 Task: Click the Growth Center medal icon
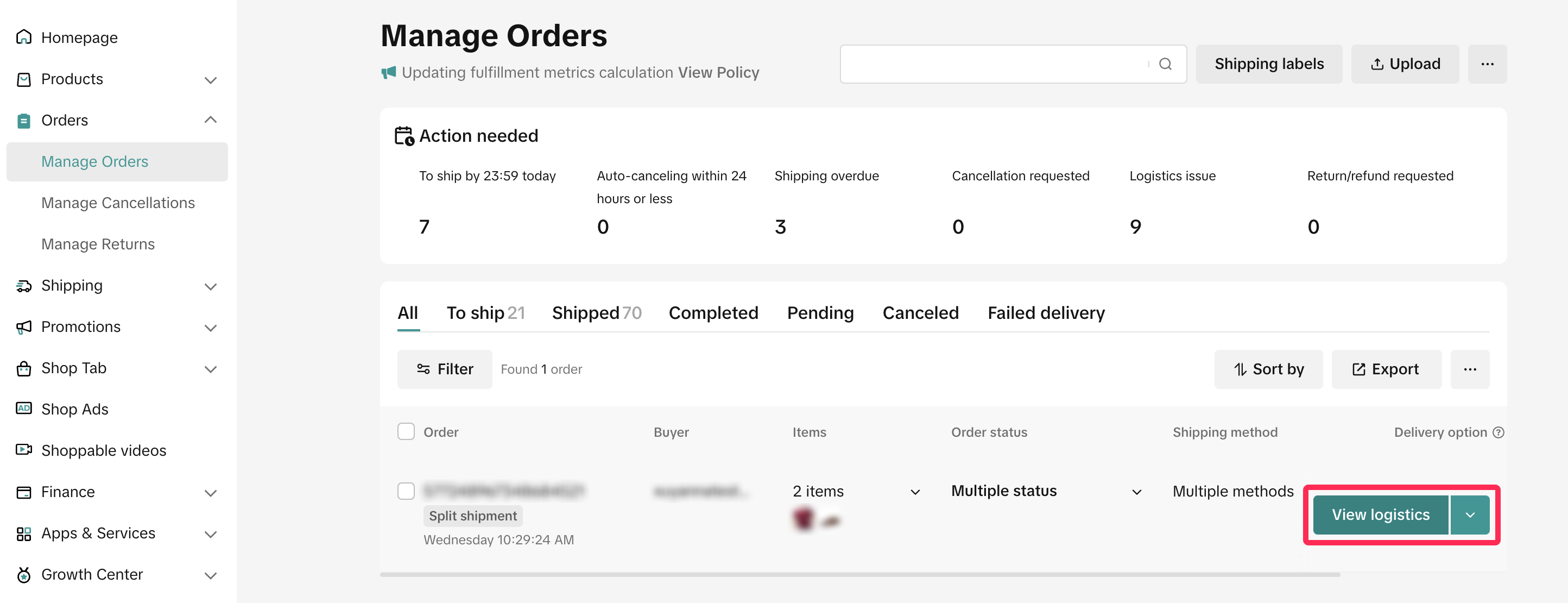(24, 574)
